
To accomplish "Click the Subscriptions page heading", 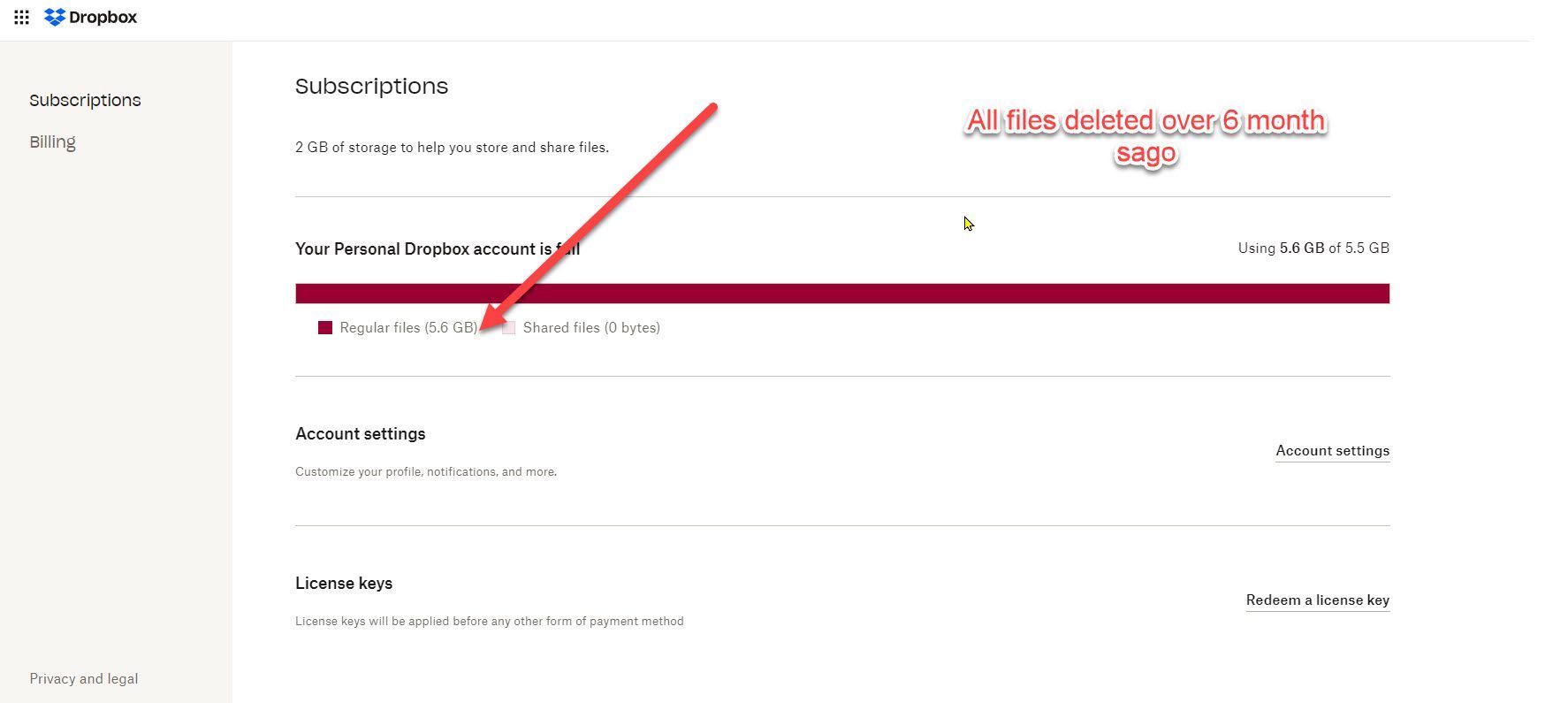I will tap(371, 86).
